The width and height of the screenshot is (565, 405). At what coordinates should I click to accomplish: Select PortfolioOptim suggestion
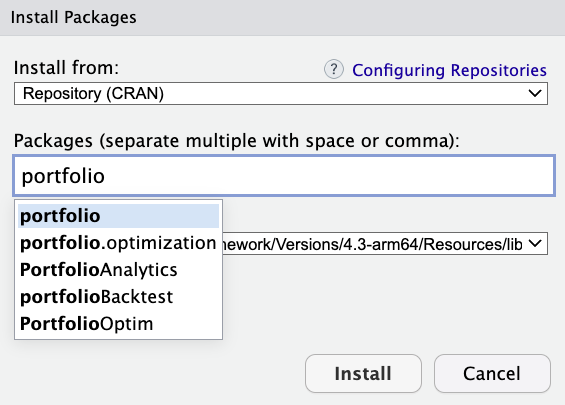pos(118,324)
